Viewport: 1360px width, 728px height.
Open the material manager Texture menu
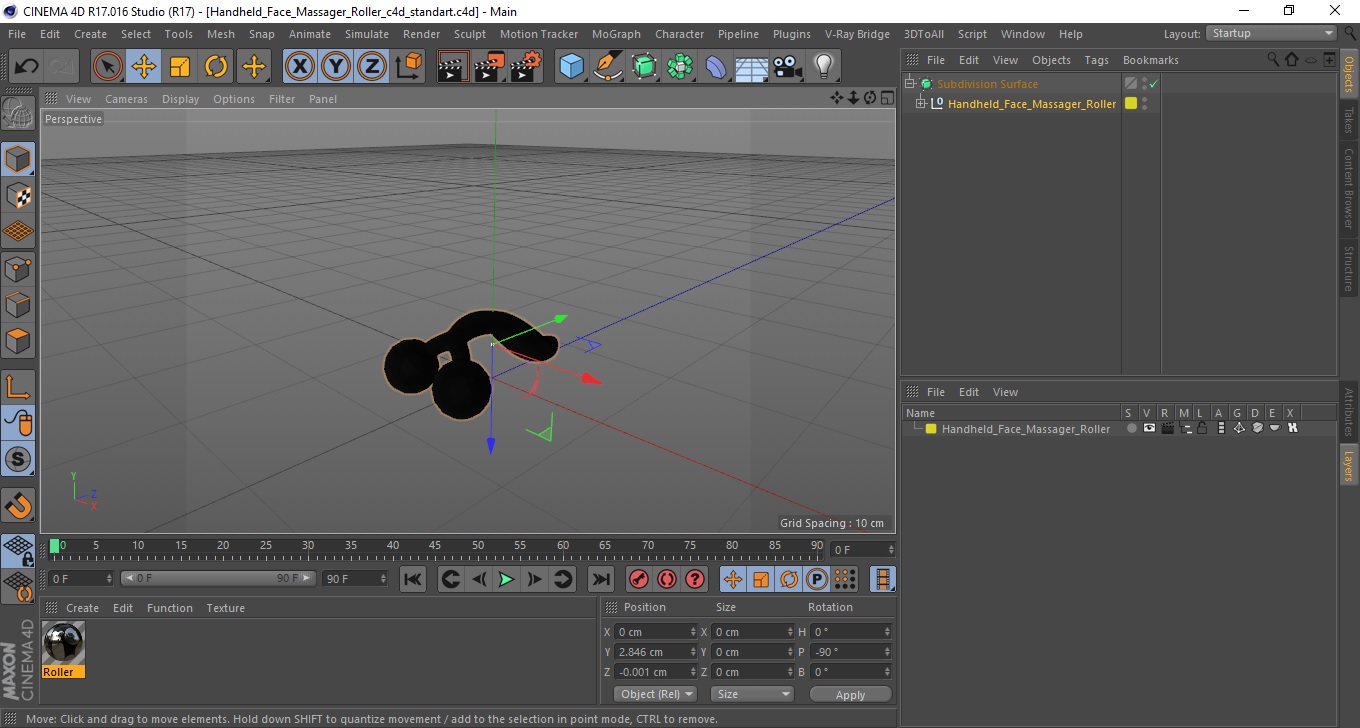pos(225,608)
